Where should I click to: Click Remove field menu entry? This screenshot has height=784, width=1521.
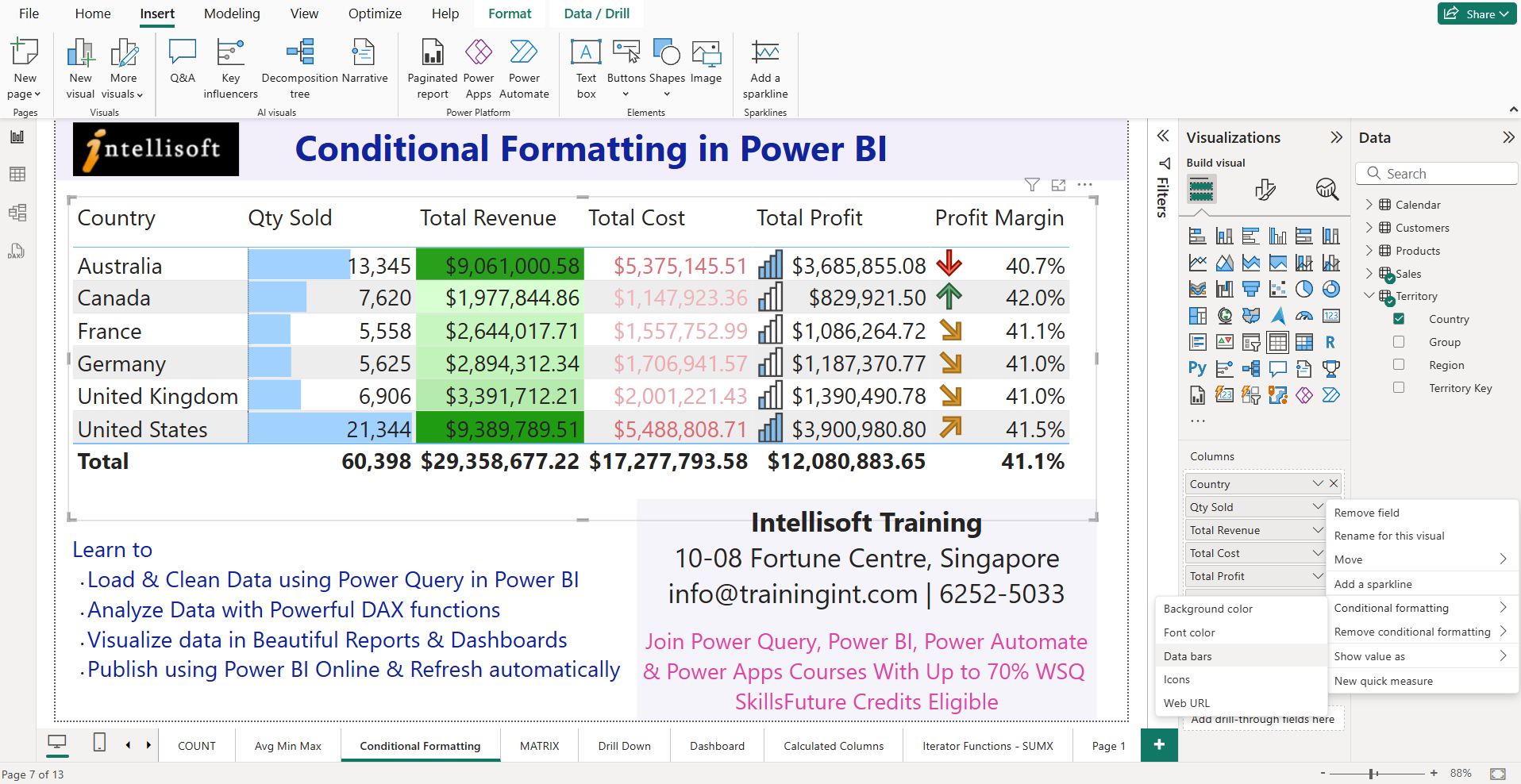[x=1422, y=513]
